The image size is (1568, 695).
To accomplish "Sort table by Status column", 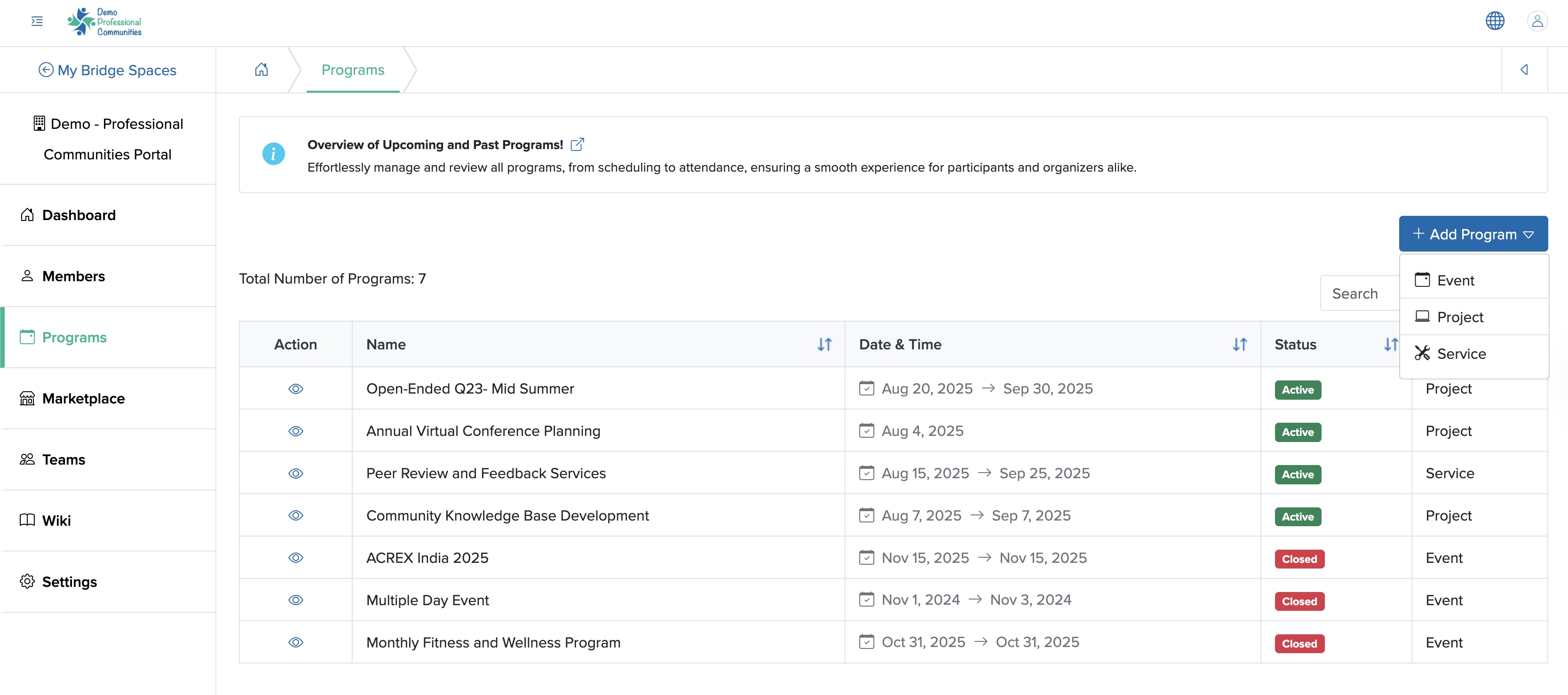I will click(1391, 345).
